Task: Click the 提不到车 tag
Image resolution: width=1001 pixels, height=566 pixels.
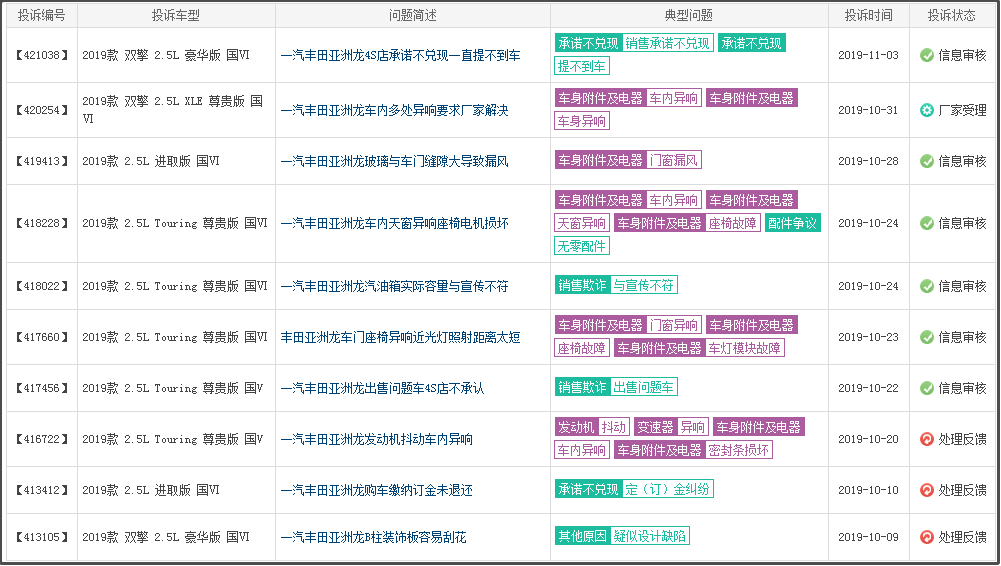Action: coord(582,66)
